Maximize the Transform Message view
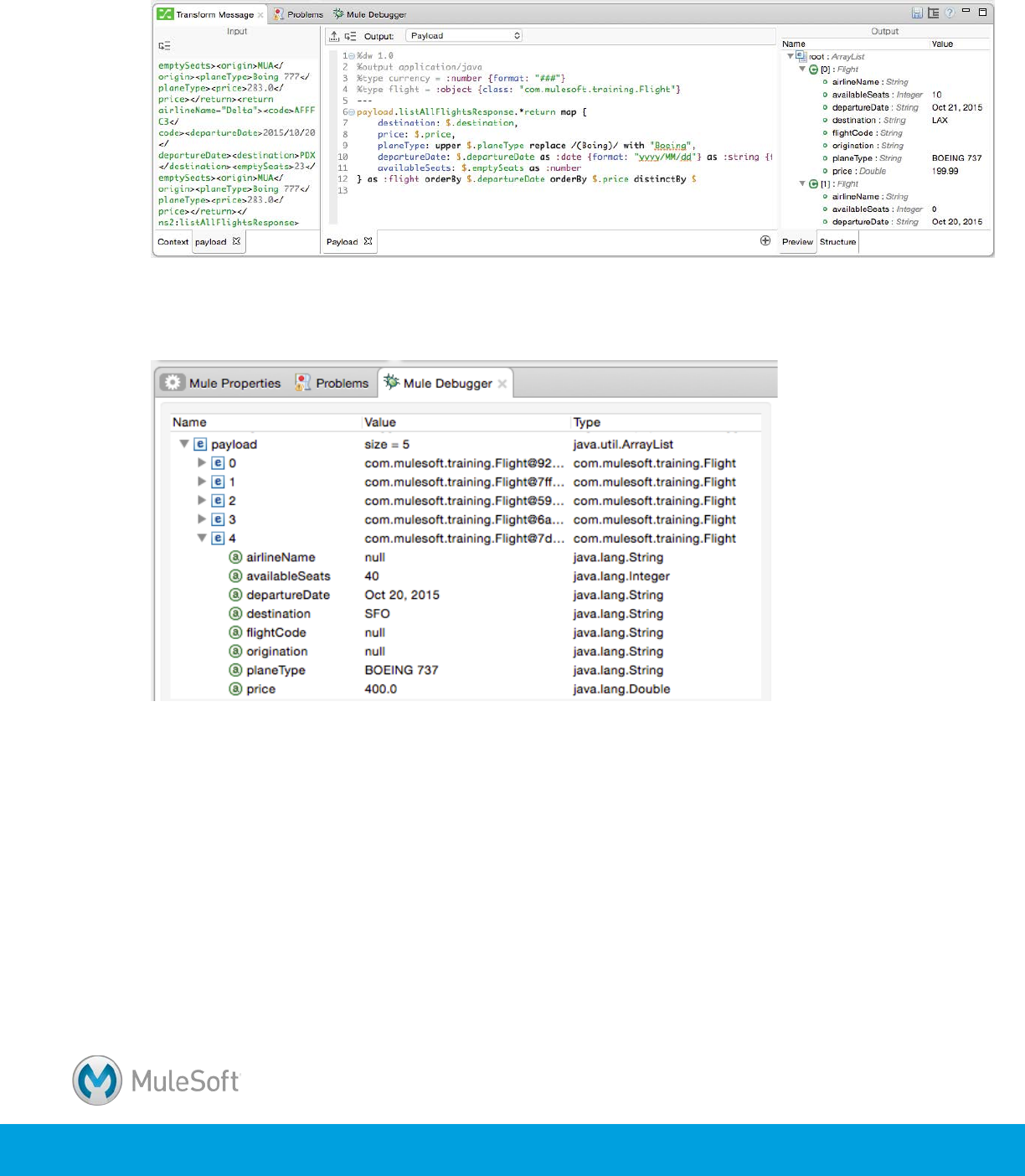 click(x=983, y=13)
